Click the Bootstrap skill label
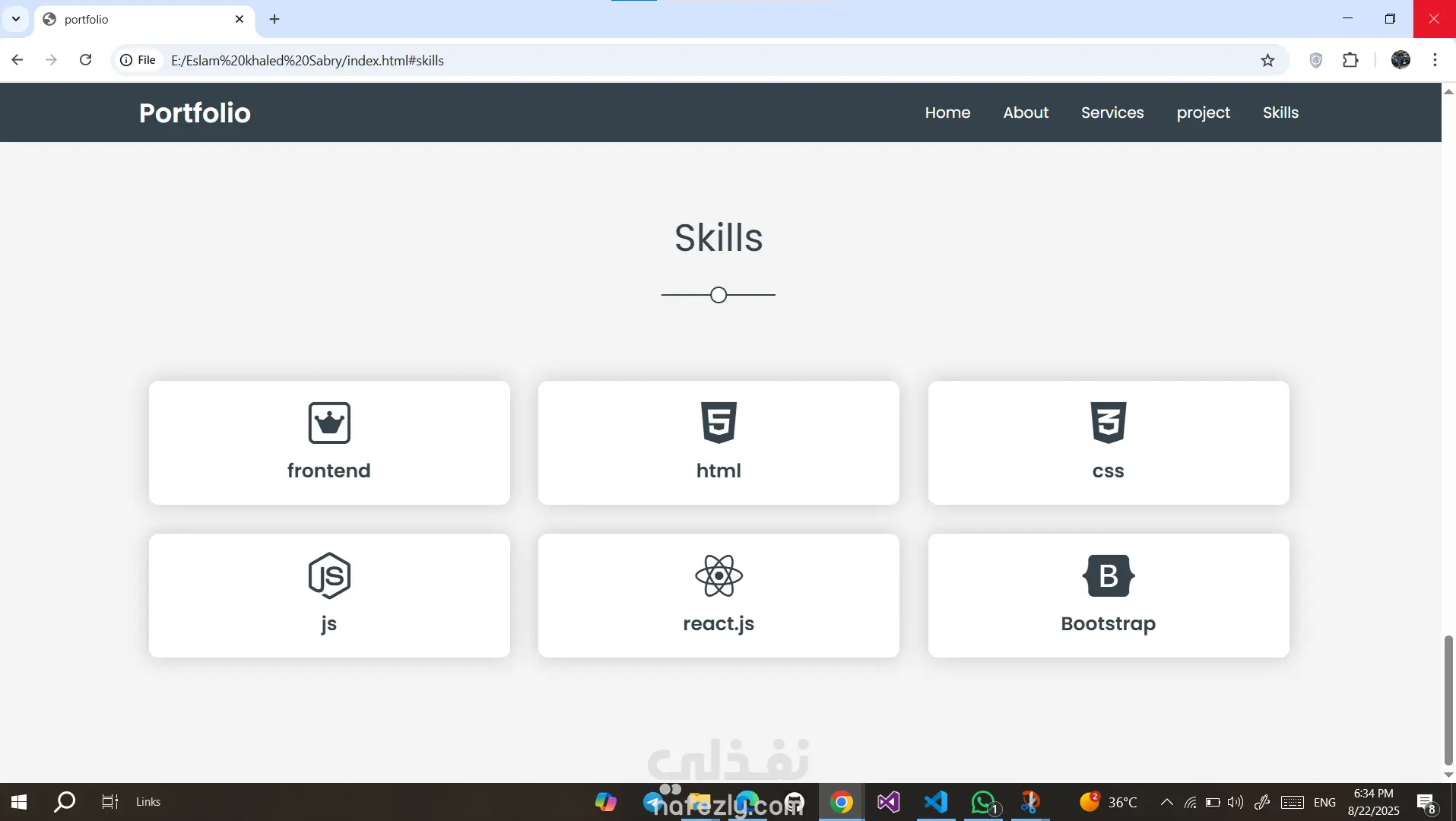Screen dimensions: 1456x821 [1109, 624]
